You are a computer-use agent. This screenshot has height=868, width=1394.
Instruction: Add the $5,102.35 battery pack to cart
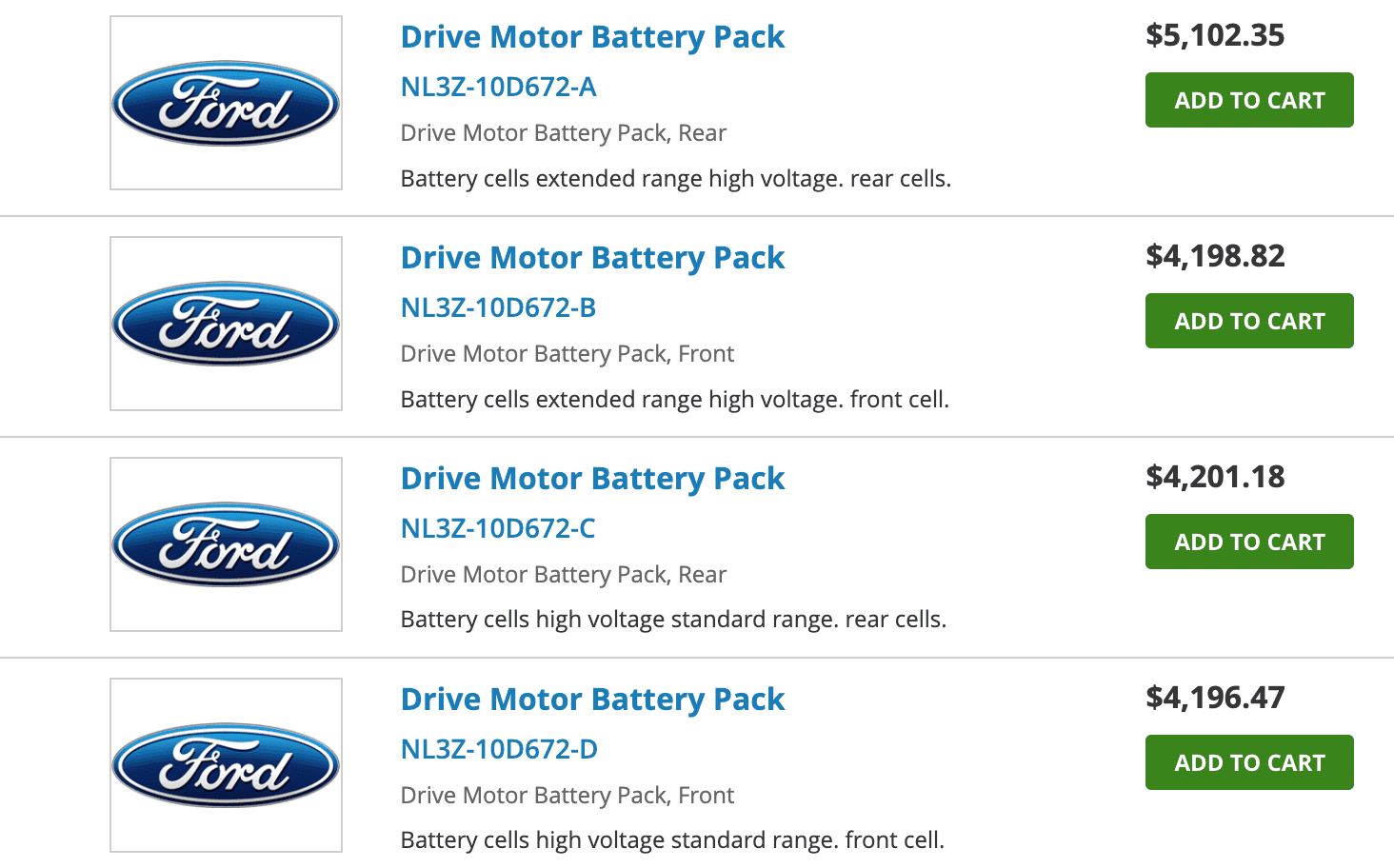point(1249,100)
